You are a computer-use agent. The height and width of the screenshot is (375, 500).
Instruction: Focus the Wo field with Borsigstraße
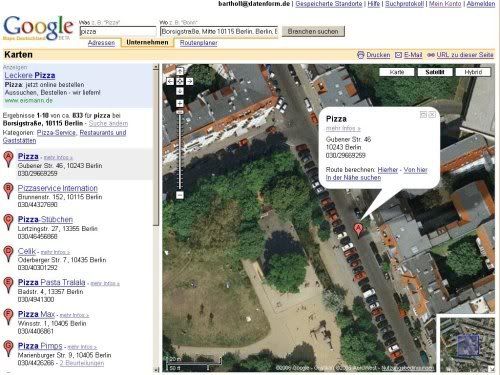coord(219,31)
